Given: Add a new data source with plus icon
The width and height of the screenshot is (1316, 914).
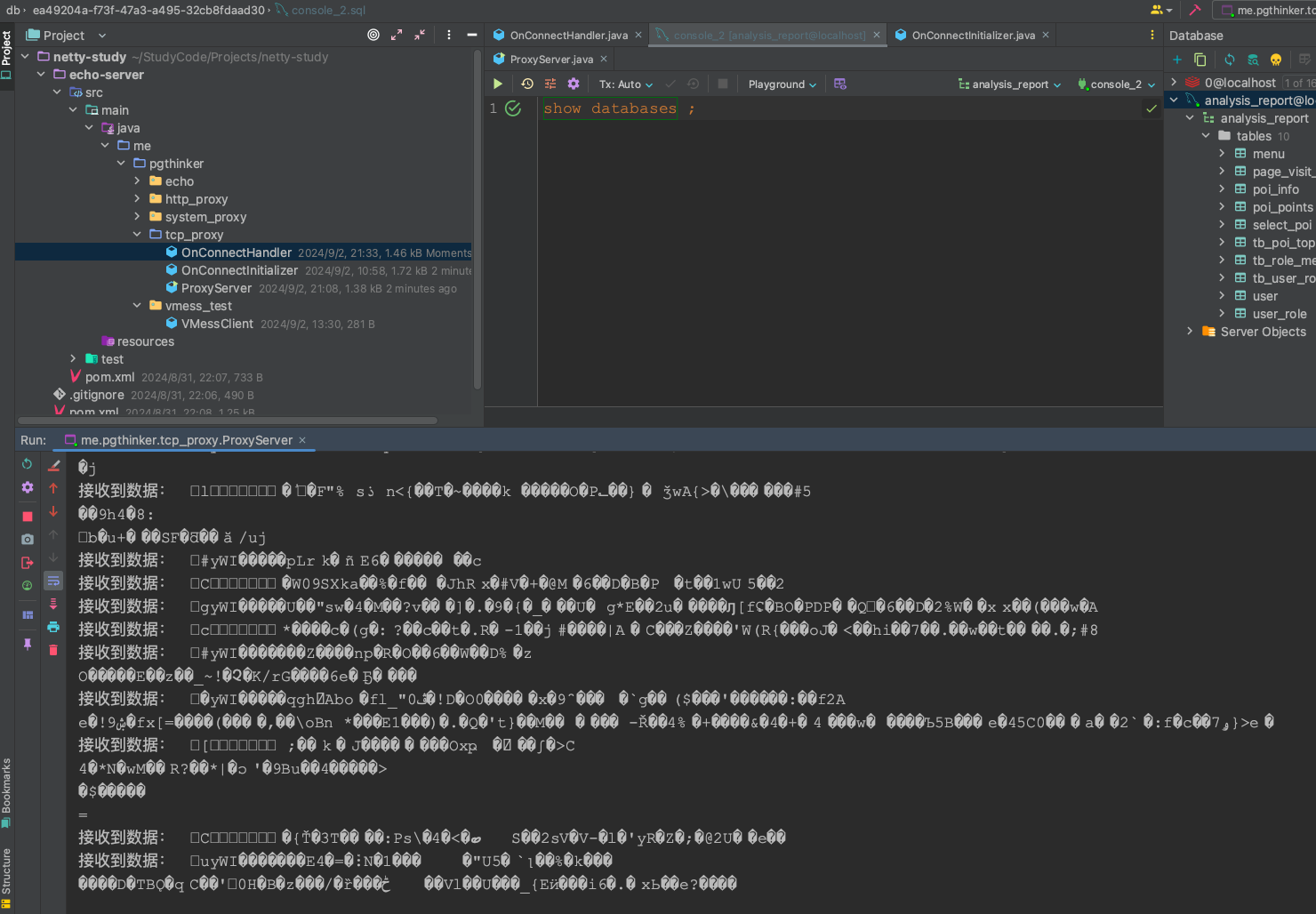Looking at the screenshot, I should click(x=1177, y=60).
